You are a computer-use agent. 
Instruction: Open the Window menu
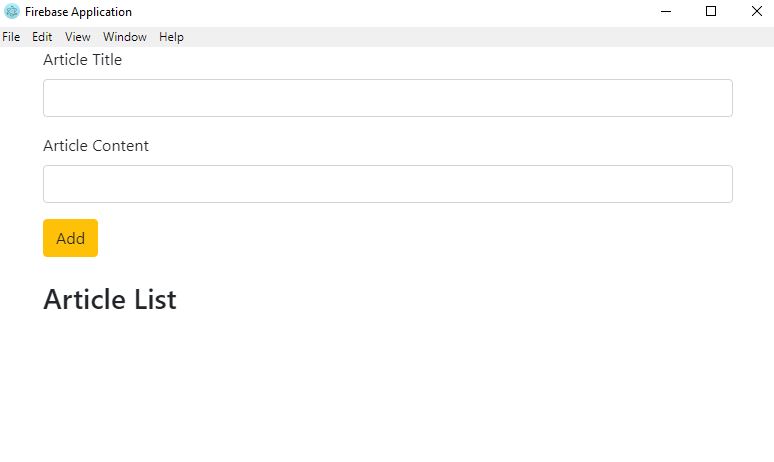[x=125, y=37]
